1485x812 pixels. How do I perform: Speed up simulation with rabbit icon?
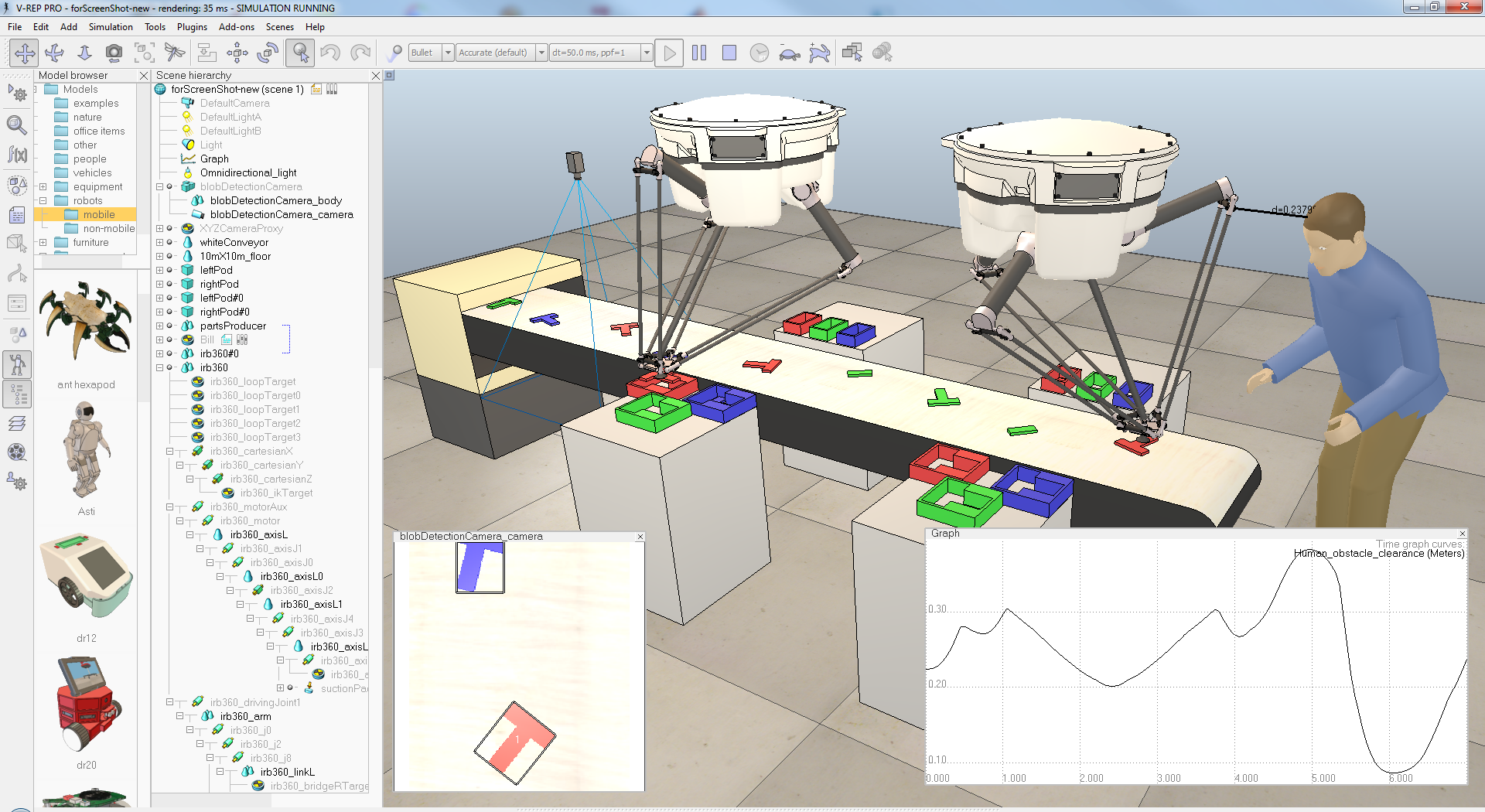click(x=819, y=53)
